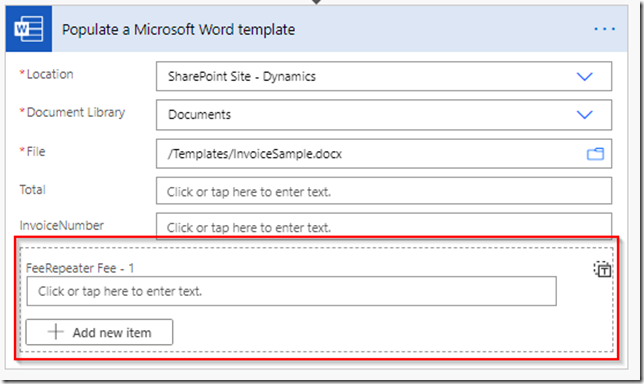Image resolution: width=644 pixels, height=384 pixels.
Task: Open the three-dot menu of the Word action
Action: (x=605, y=29)
